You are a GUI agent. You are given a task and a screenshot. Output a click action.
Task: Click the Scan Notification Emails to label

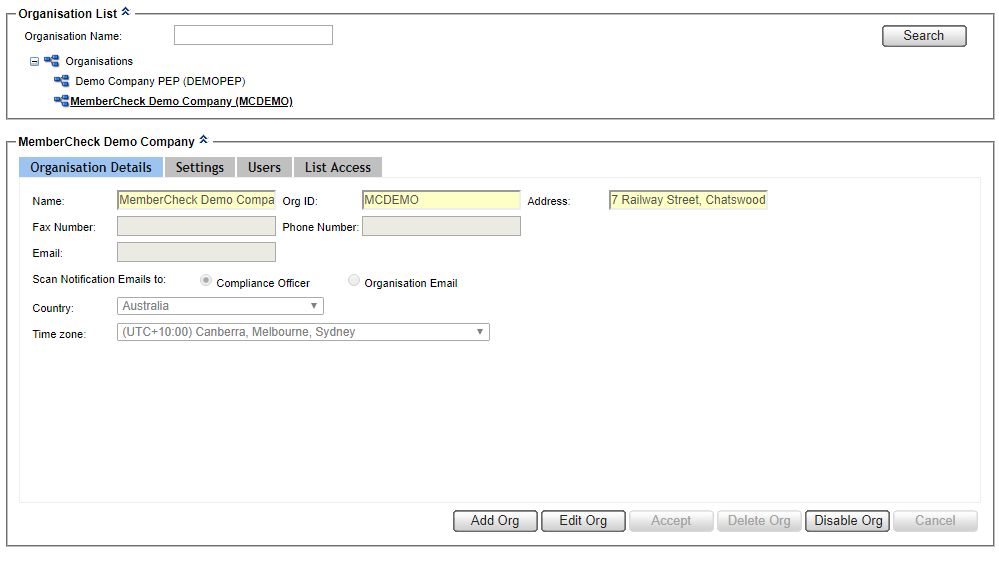coord(99,279)
